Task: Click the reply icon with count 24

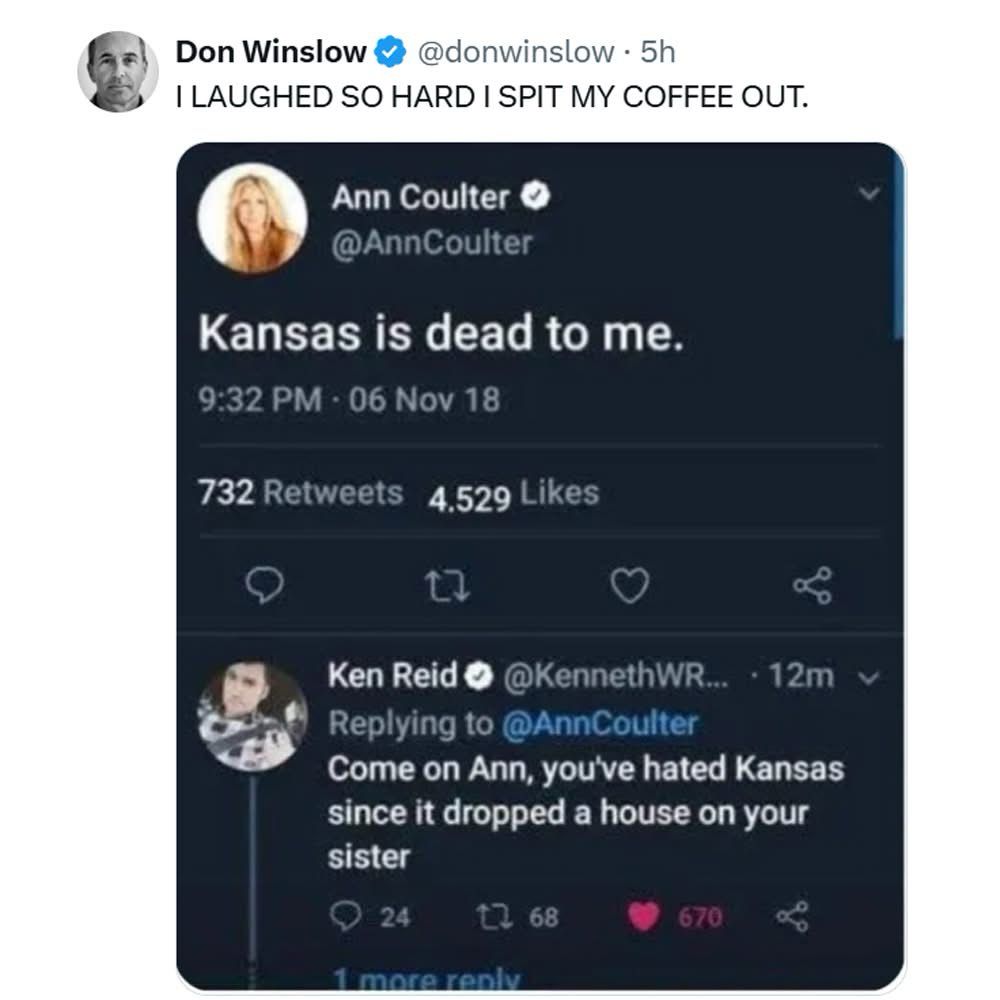Action: [347, 917]
